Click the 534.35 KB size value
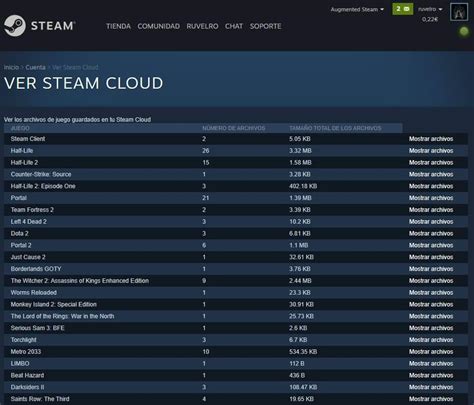Screen dimensions: 474x405 tap(303, 352)
